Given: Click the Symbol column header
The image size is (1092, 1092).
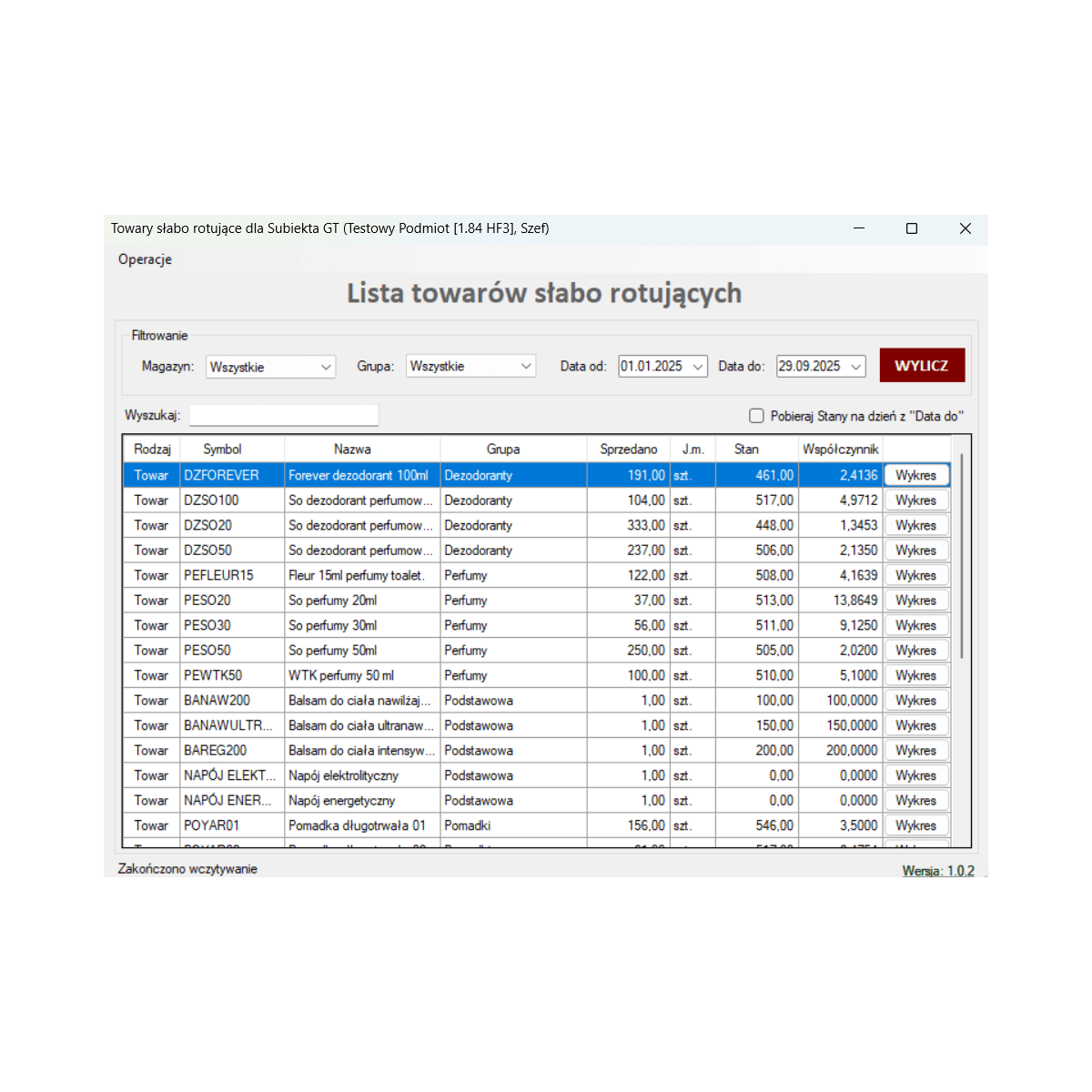Looking at the screenshot, I should pyautogui.click(x=222, y=450).
